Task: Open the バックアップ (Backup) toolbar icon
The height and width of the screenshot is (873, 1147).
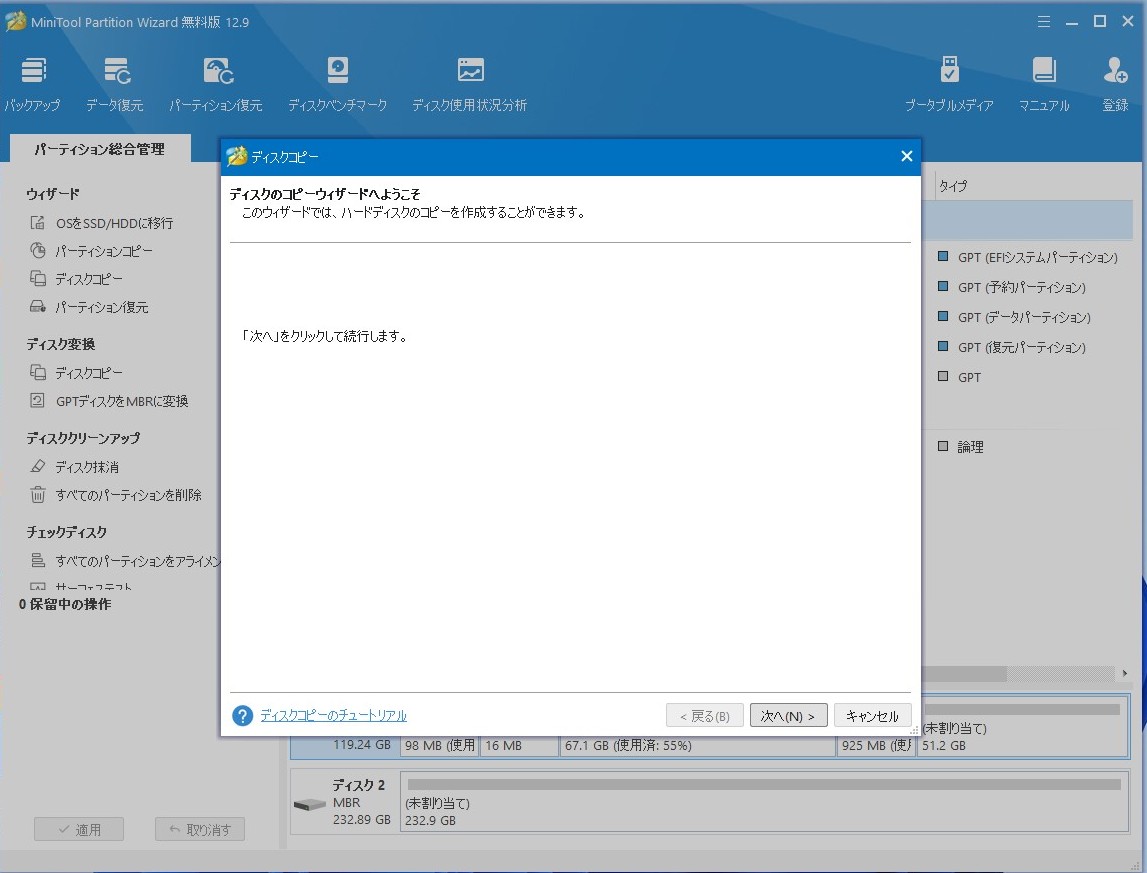Action: click(x=33, y=72)
